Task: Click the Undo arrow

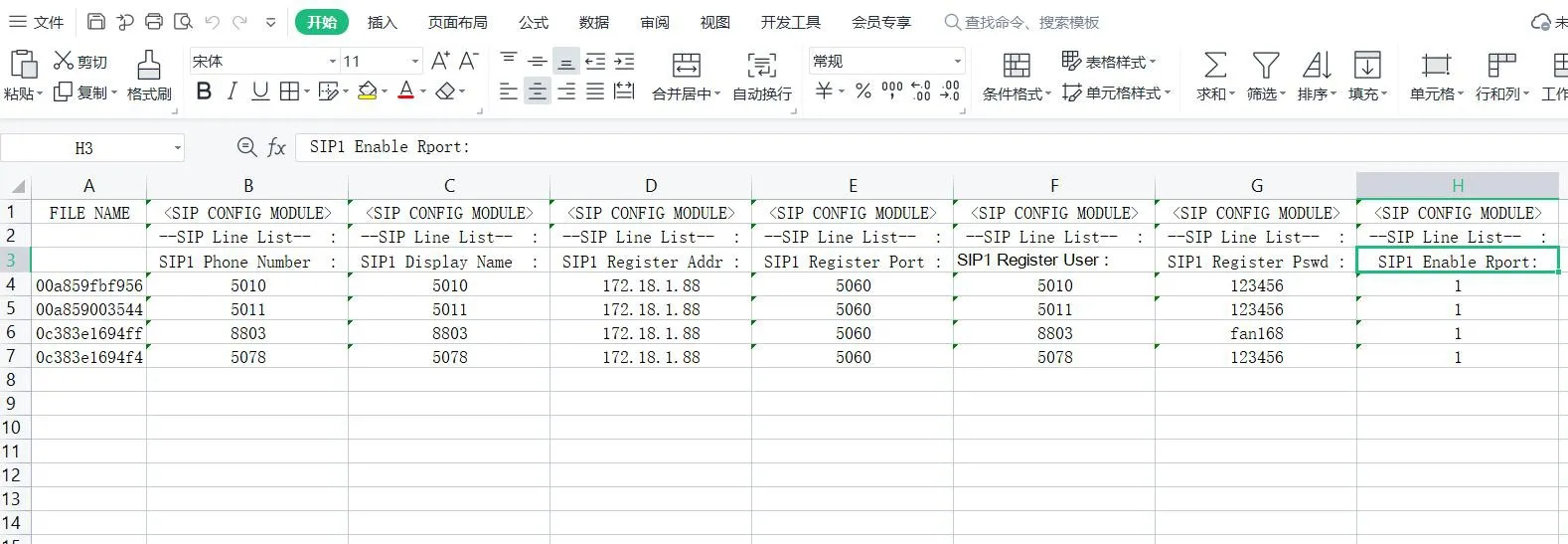Action: coord(212,22)
